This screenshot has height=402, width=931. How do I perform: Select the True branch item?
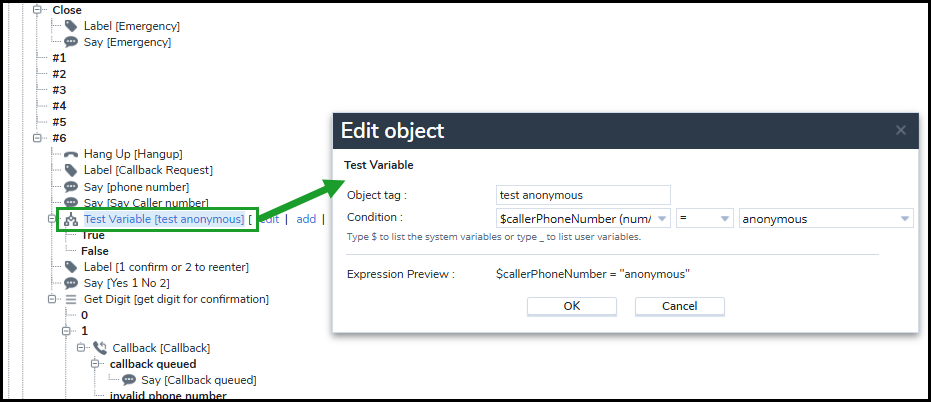tap(93, 235)
